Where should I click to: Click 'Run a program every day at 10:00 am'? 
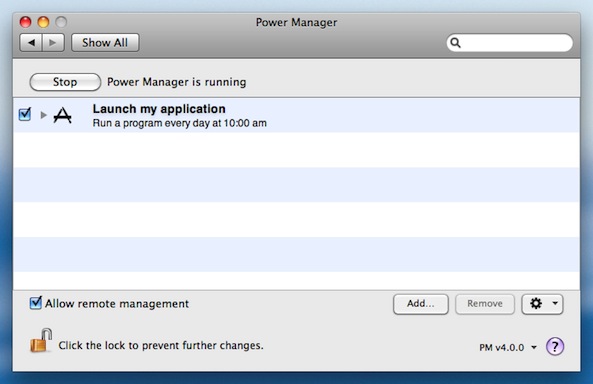(x=180, y=123)
